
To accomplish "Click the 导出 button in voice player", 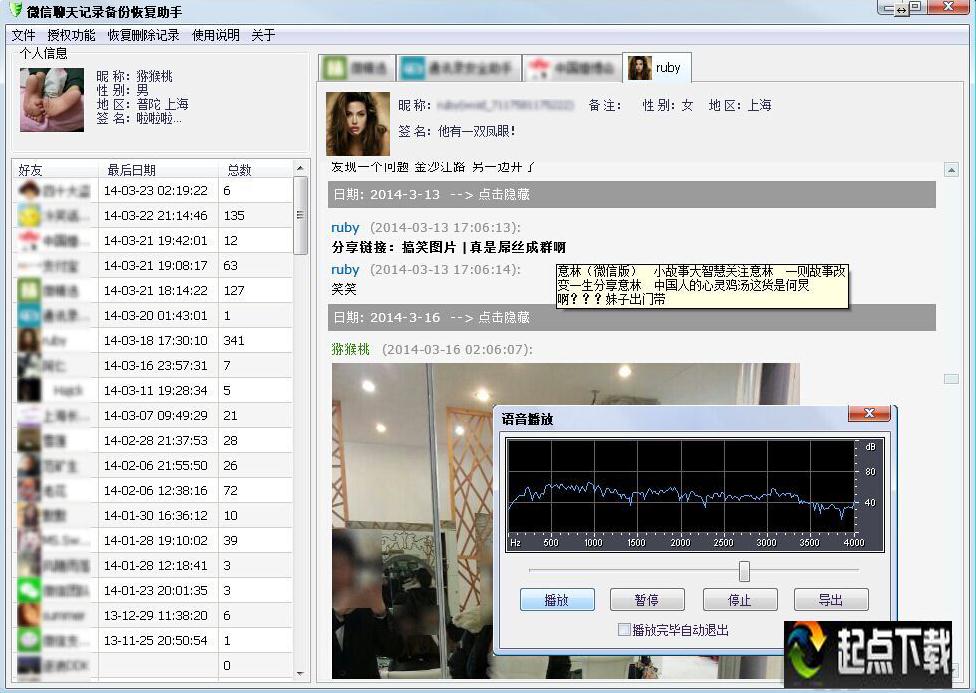I will (x=831, y=600).
